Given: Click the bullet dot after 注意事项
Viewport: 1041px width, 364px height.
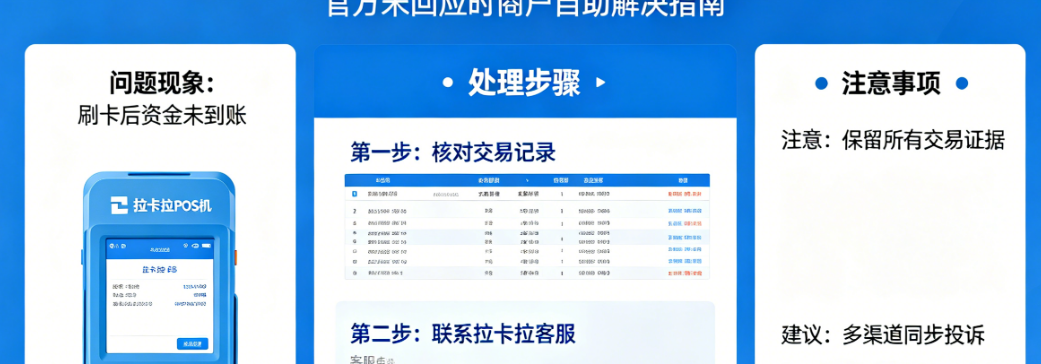Looking at the screenshot, I should (x=961, y=84).
